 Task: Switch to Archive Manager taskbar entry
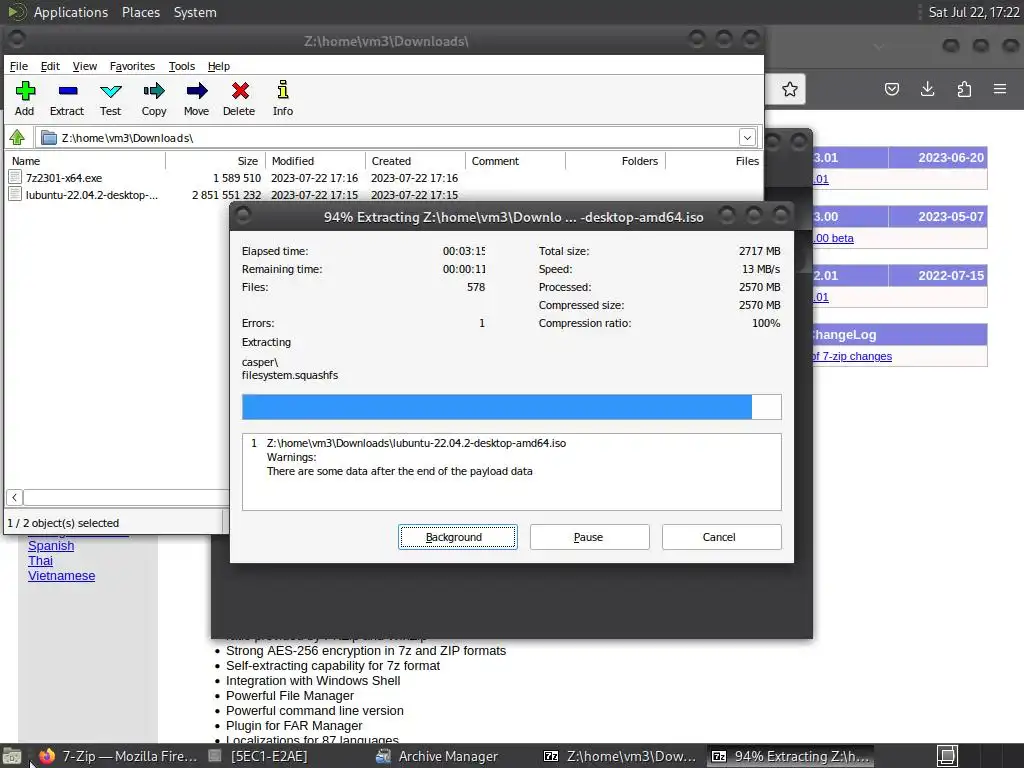click(x=437, y=756)
